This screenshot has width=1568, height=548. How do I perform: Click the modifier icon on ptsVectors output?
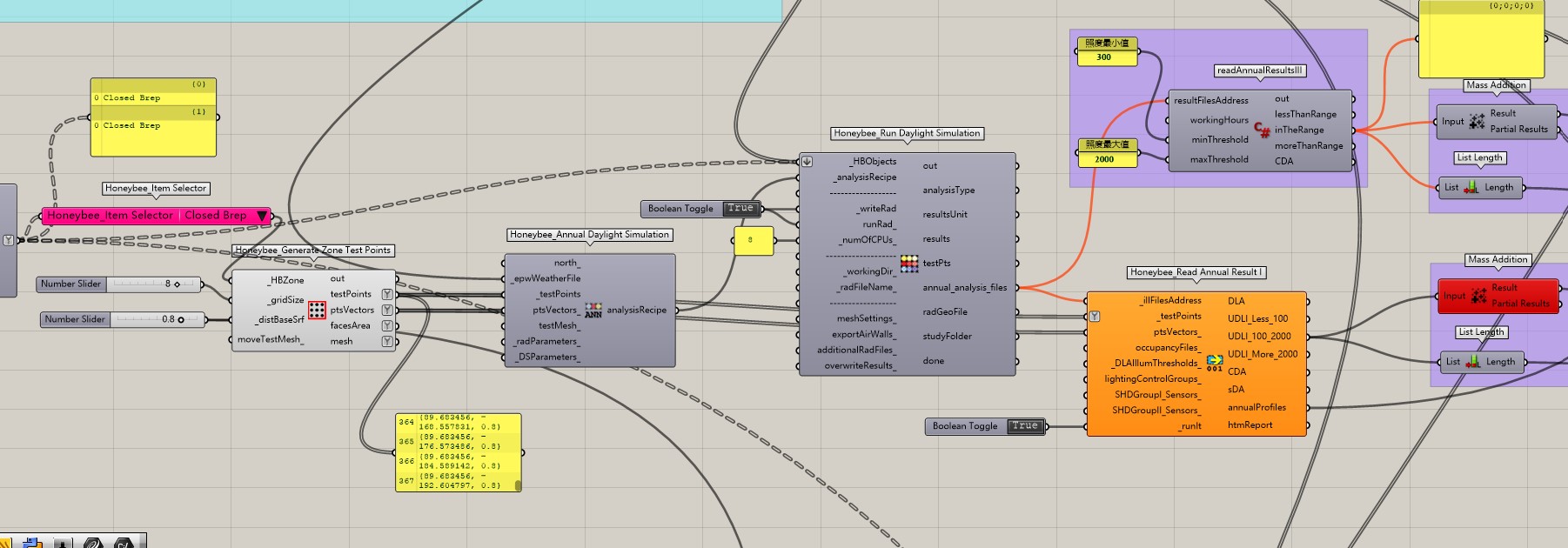pyautogui.click(x=387, y=310)
